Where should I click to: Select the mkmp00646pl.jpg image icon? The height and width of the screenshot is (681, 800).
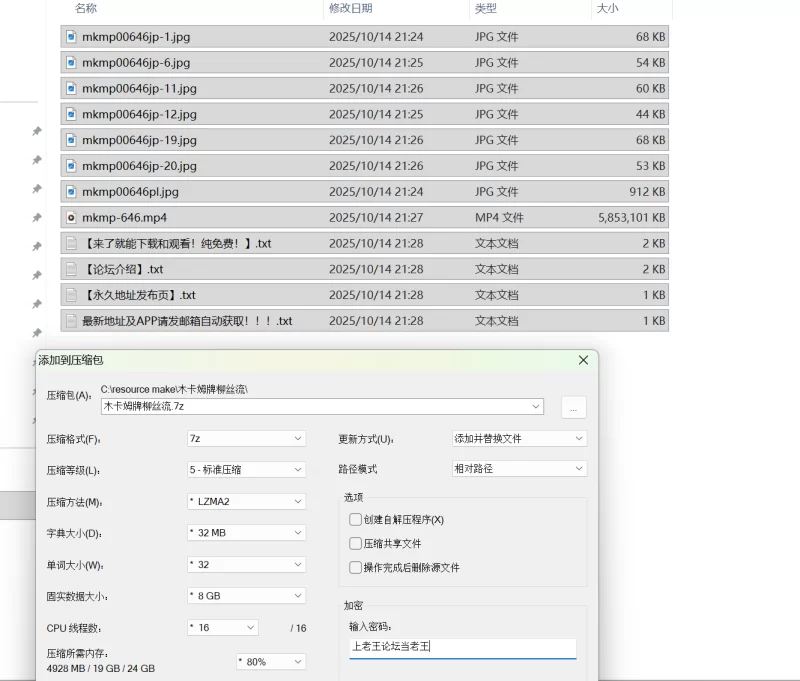pyautogui.click(x=71, y=191)
